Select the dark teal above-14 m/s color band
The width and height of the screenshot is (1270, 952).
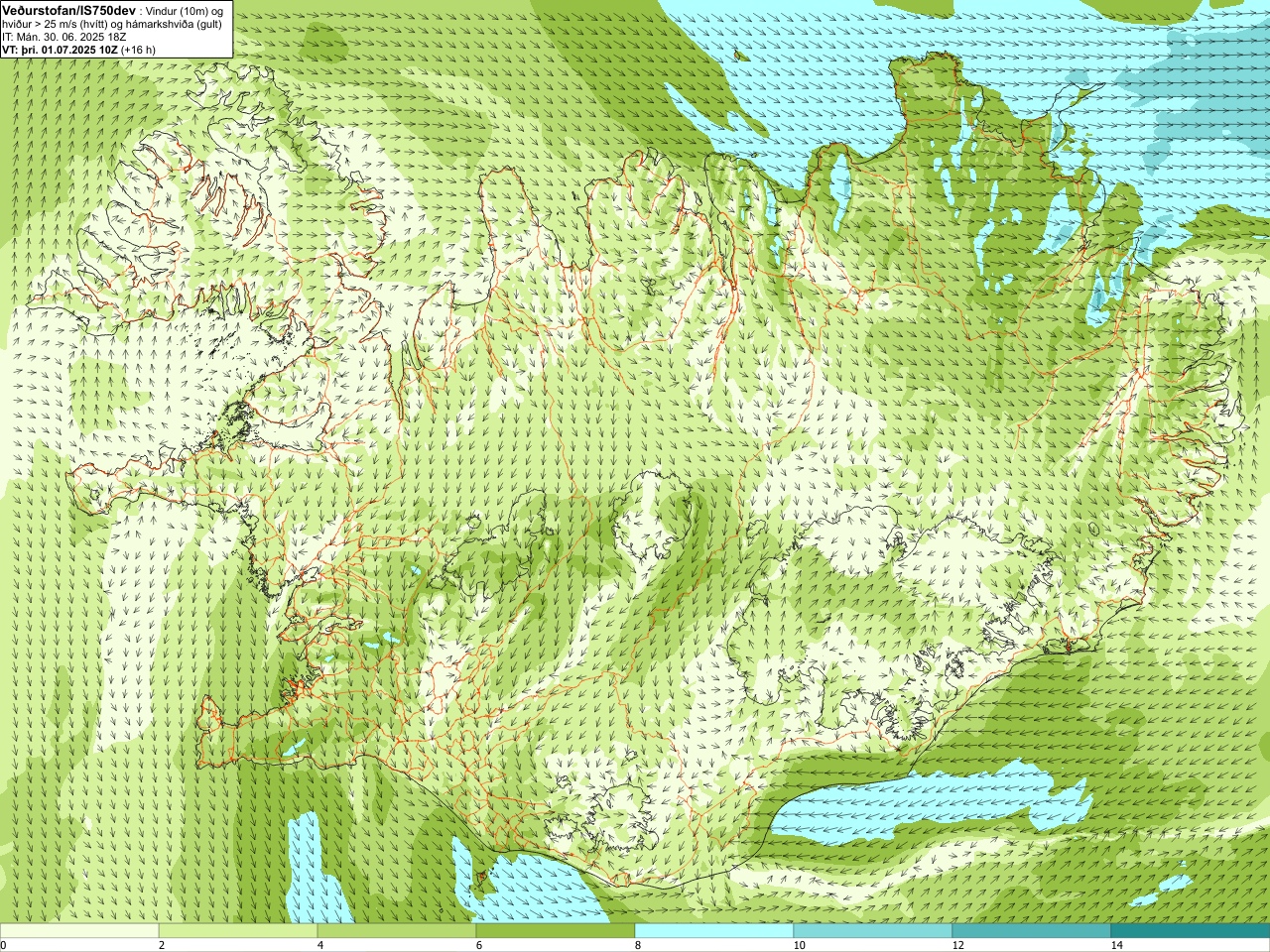click(x=1191, y=931)
